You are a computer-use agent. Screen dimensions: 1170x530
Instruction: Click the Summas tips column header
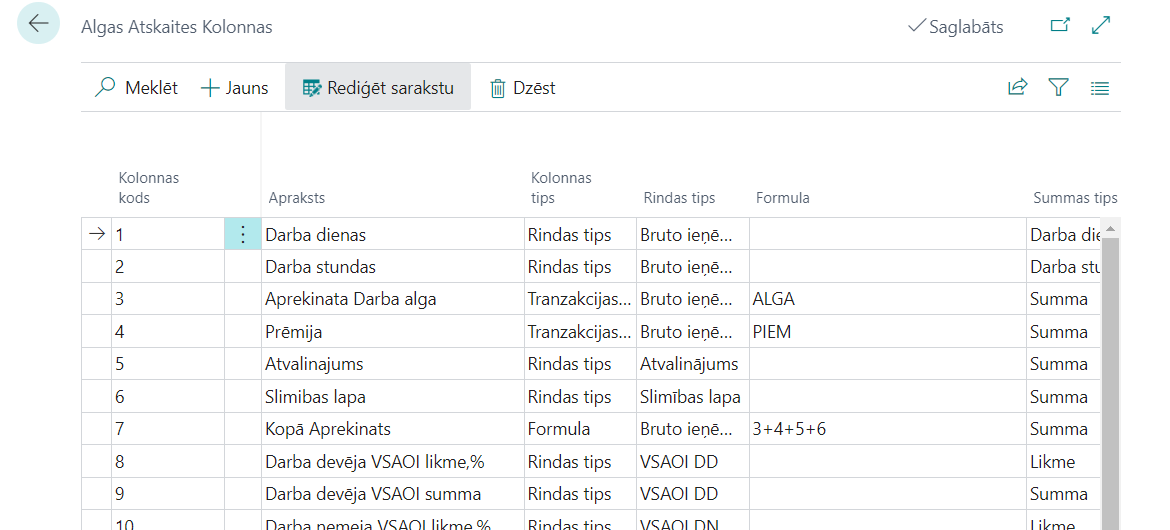(x=1074, y=198)
